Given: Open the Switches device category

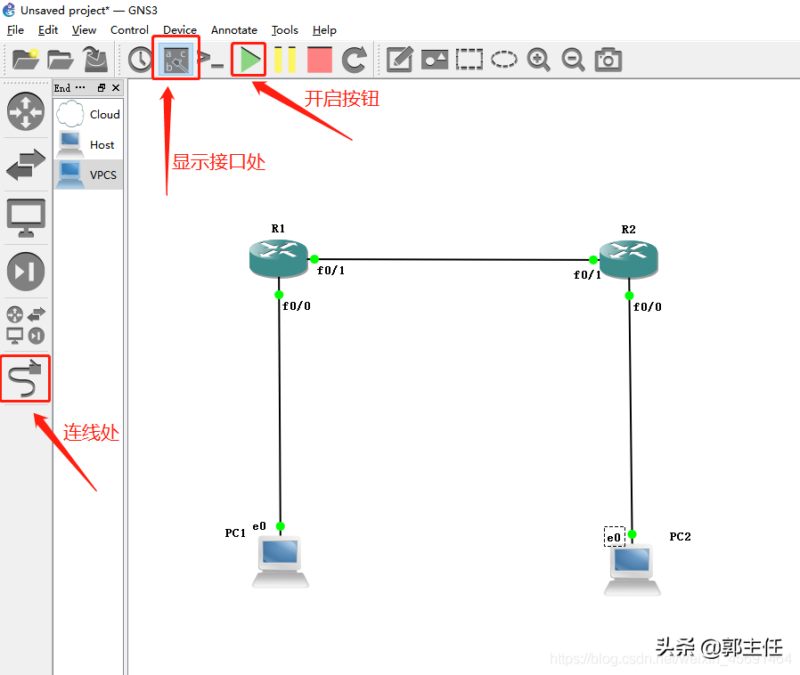Looking at the screenshot, I should pyautogui.click(x=26, y=164).
